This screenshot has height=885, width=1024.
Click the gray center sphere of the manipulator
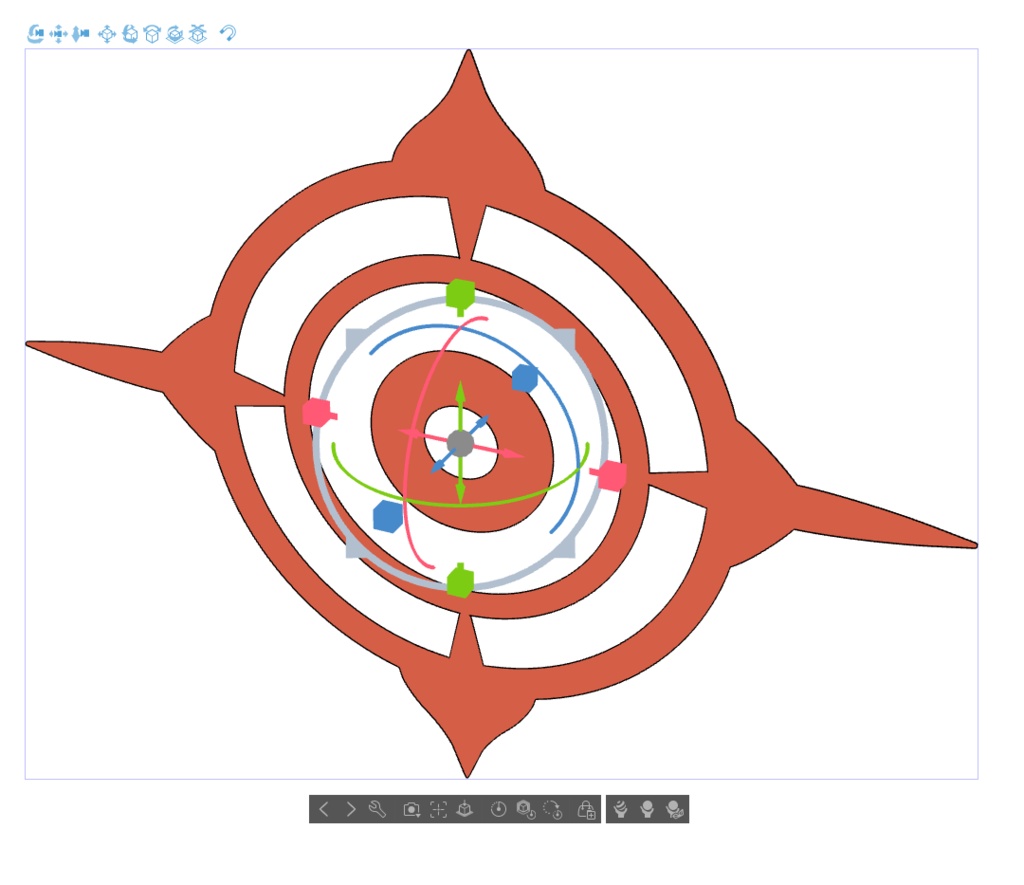(x=460, y=443)
